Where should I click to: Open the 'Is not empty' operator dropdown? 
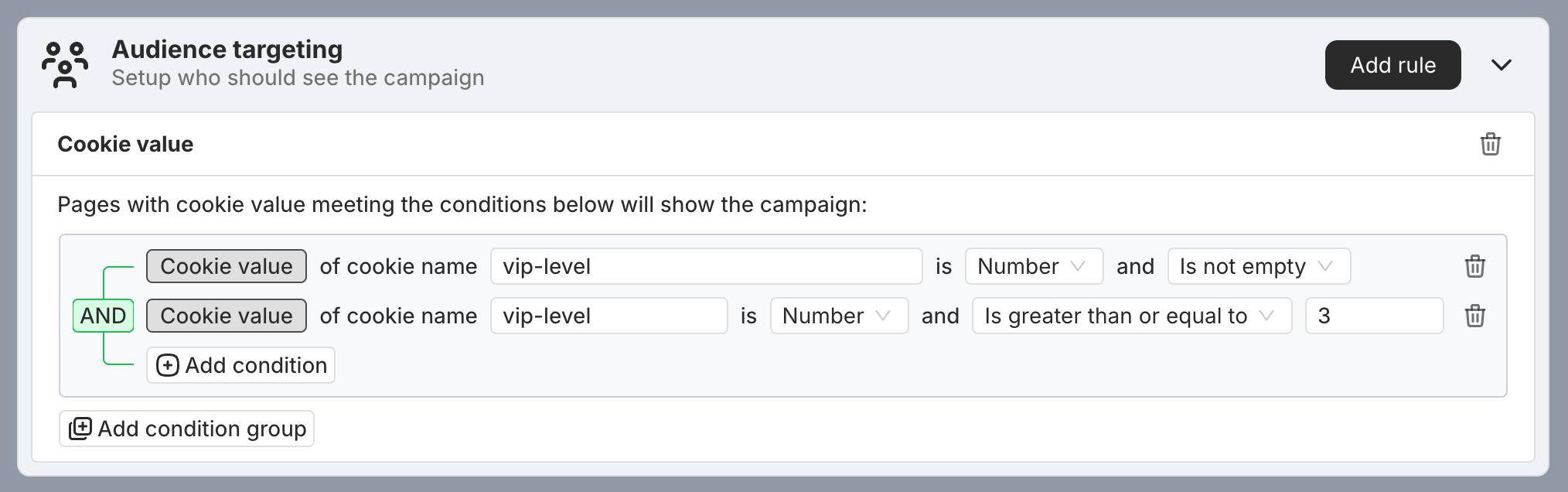click(x=1258, y=266)
